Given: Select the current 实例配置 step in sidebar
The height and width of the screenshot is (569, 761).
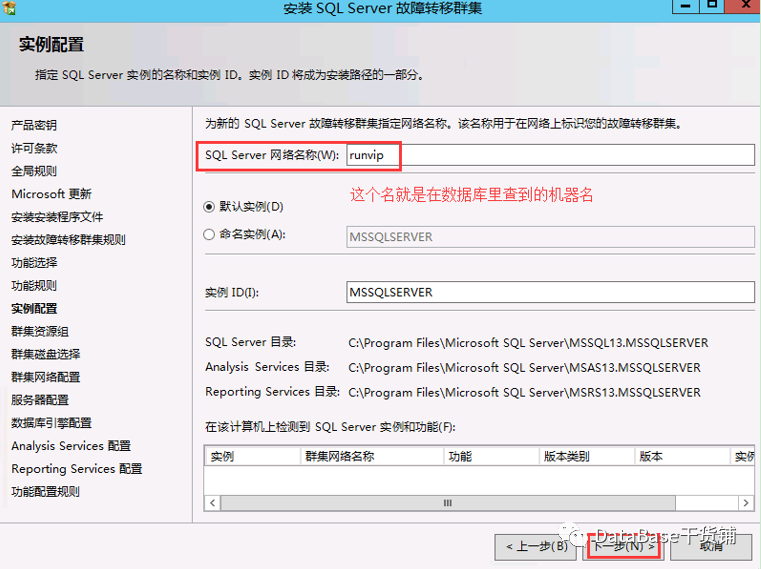Looking at the screenshot, I should coord(34,308).
